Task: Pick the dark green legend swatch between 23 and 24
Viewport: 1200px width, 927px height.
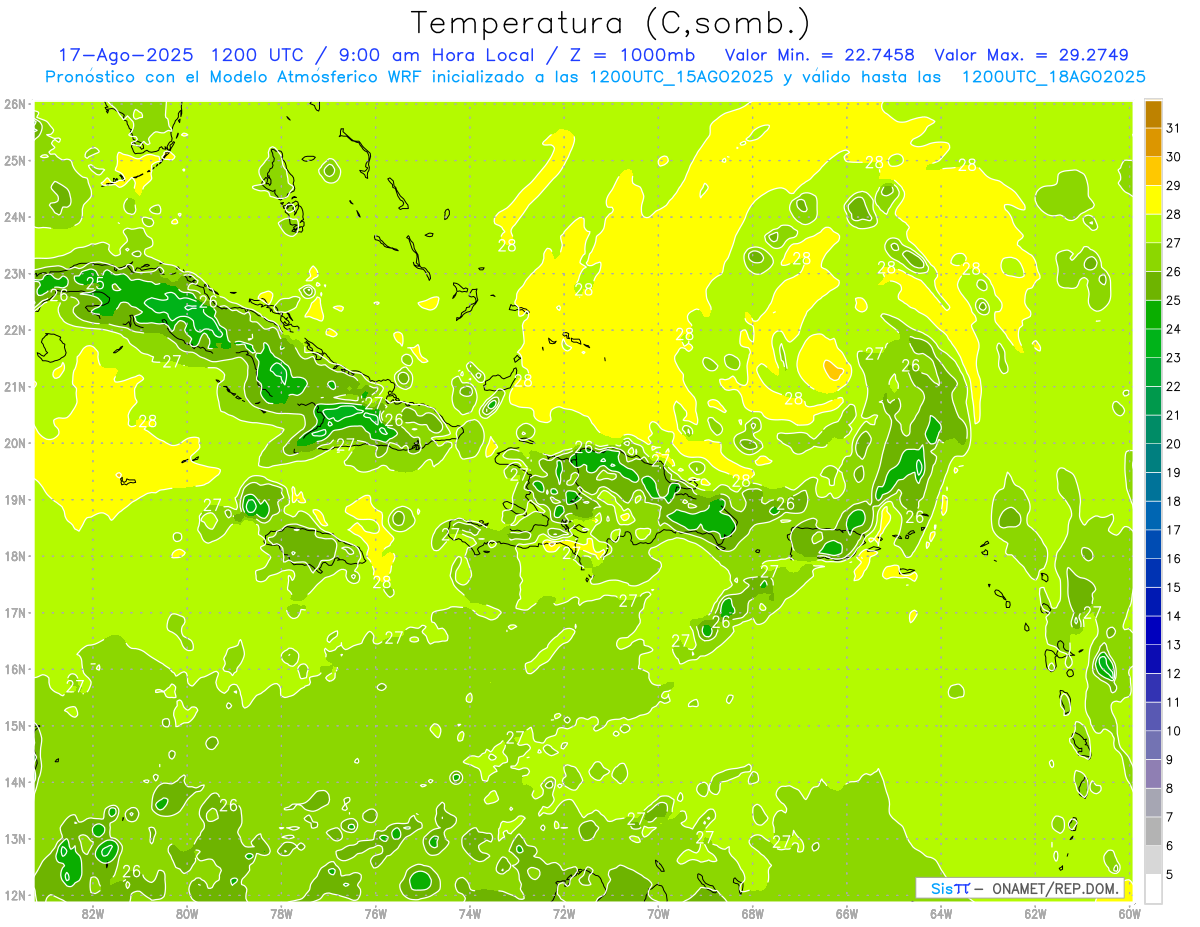Action: coord(1153,343)
